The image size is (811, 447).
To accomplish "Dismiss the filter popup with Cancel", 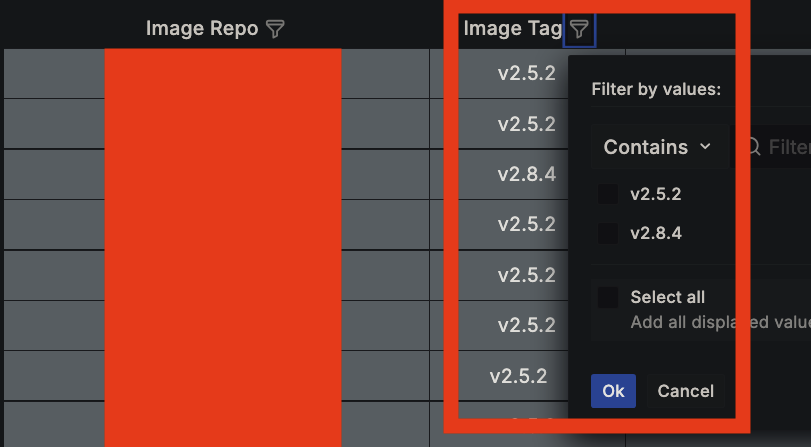I will [x=685, y=391].
